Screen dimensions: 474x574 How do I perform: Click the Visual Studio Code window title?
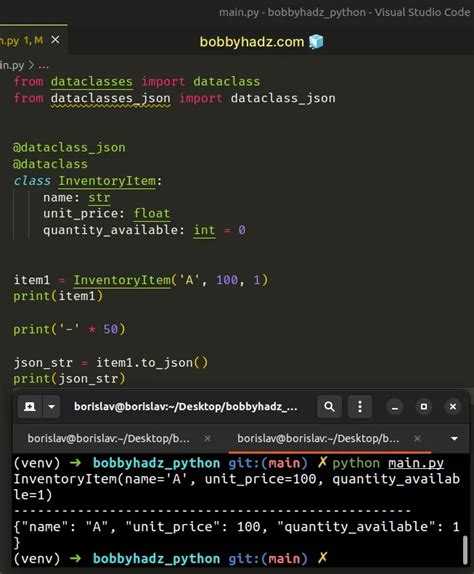pyautogui.click(x=344, y=12)
